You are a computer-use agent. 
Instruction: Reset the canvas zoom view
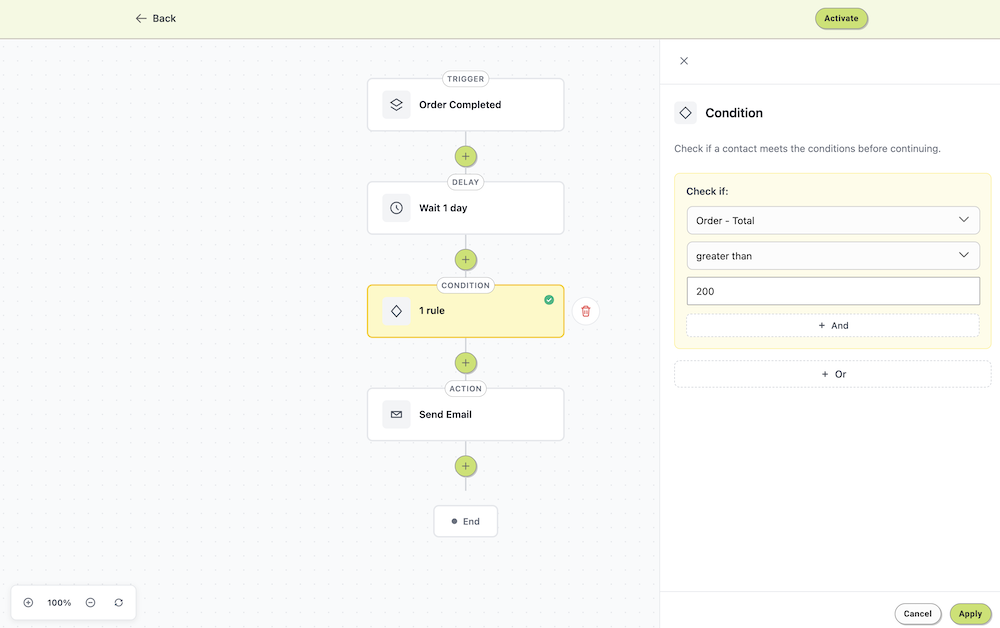tap(119, 602)
